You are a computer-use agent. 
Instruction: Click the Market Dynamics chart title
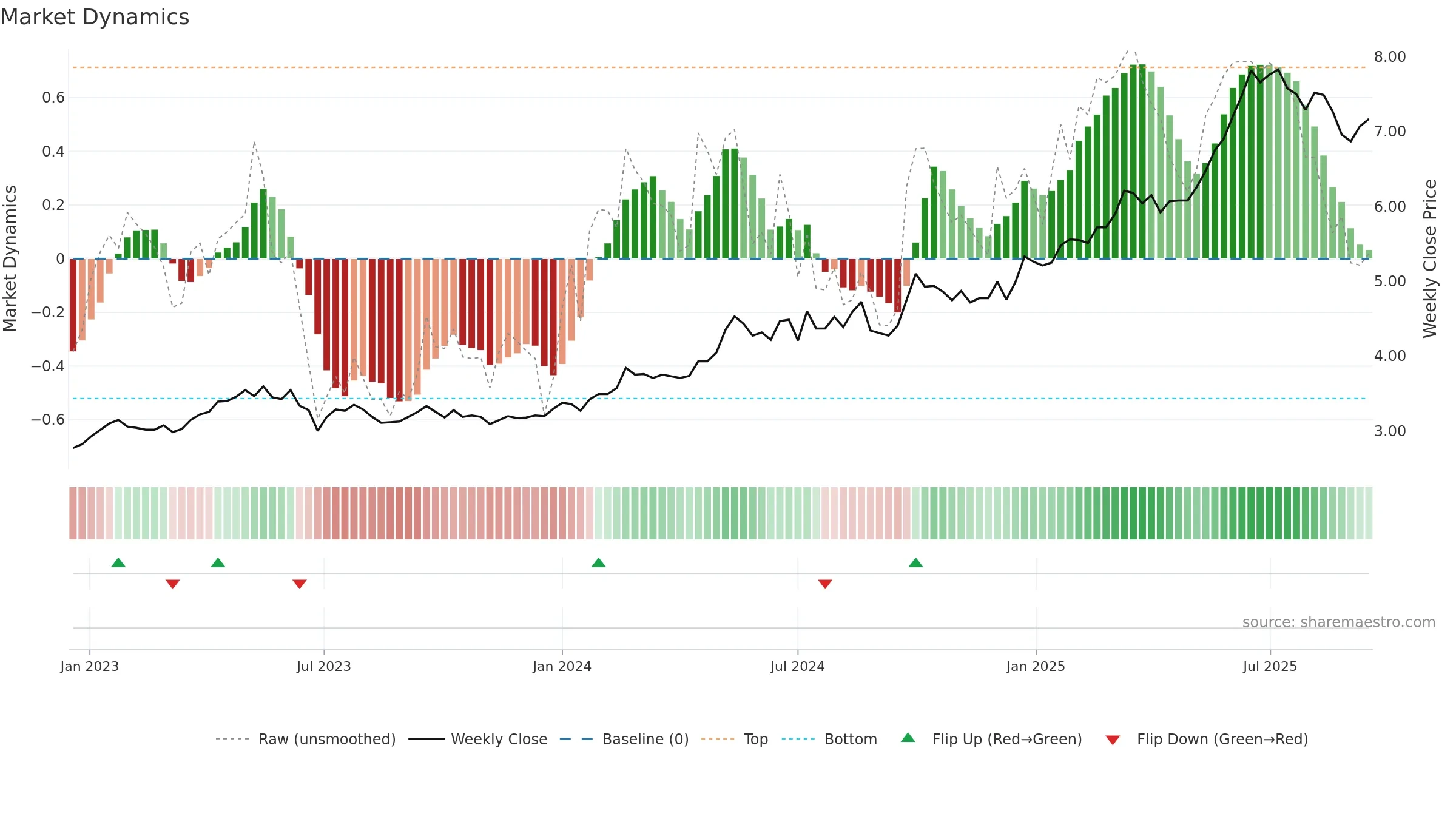95,17
